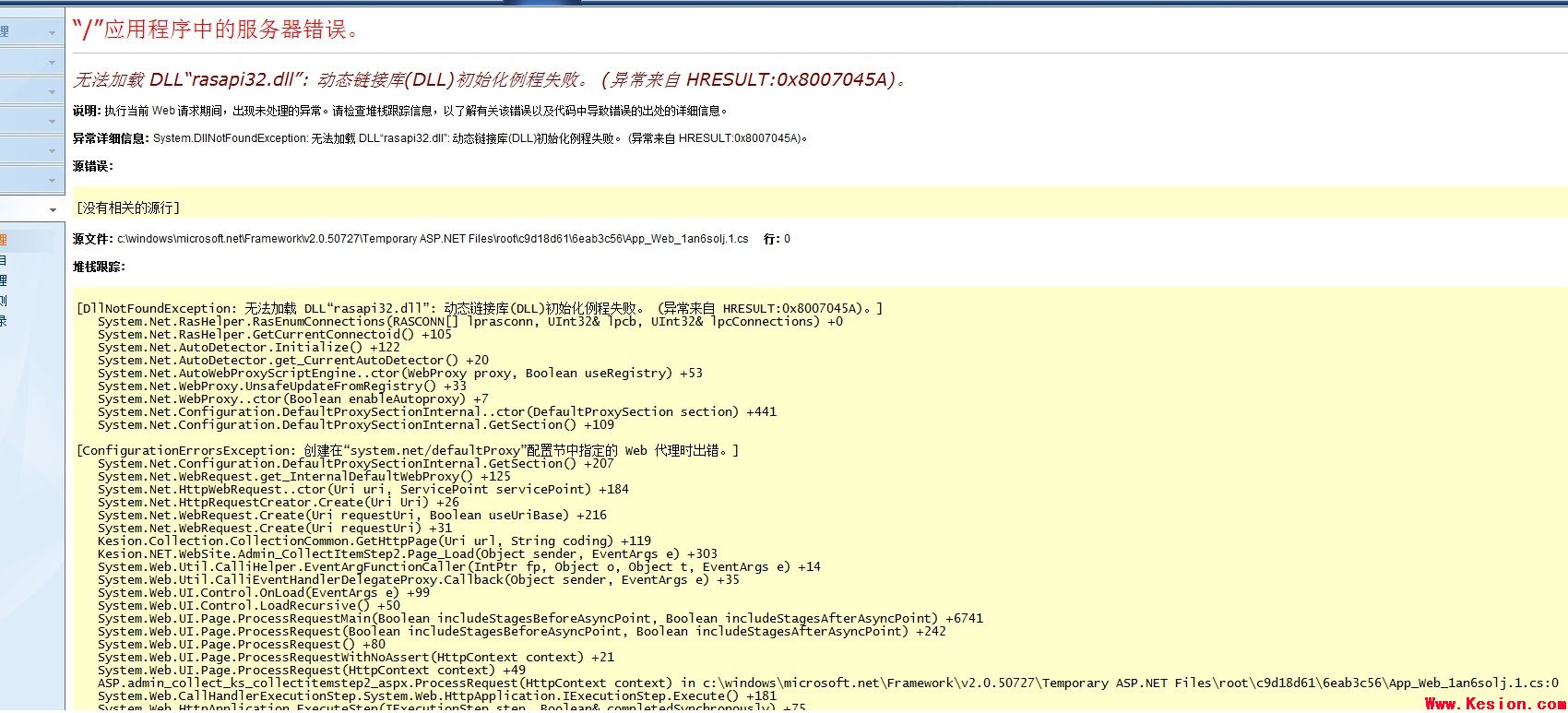Click the [ConfigurationErrorsException: ...] header line
The image size is (1568, 713).
tap(408, 450)
